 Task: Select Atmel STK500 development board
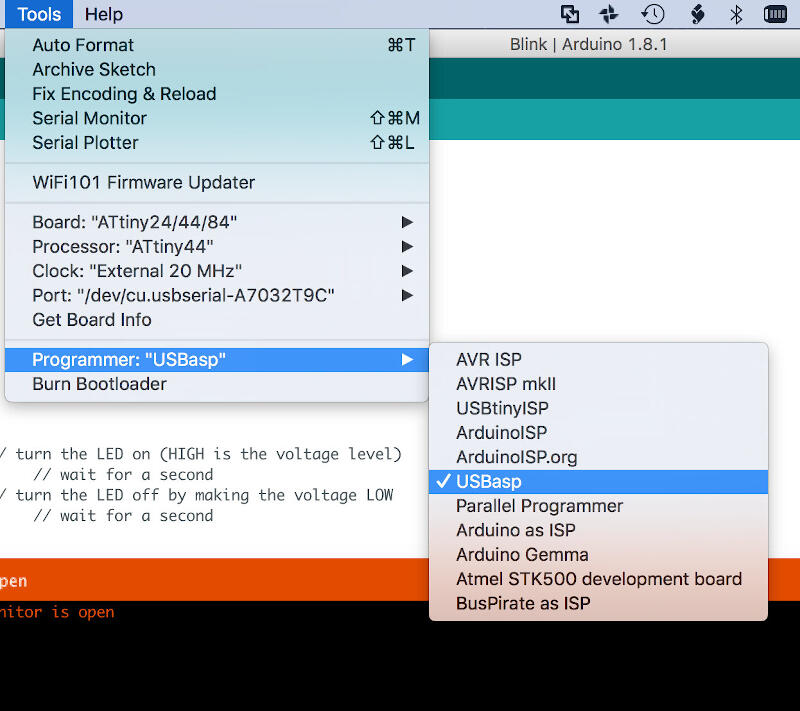click(598, 579)
